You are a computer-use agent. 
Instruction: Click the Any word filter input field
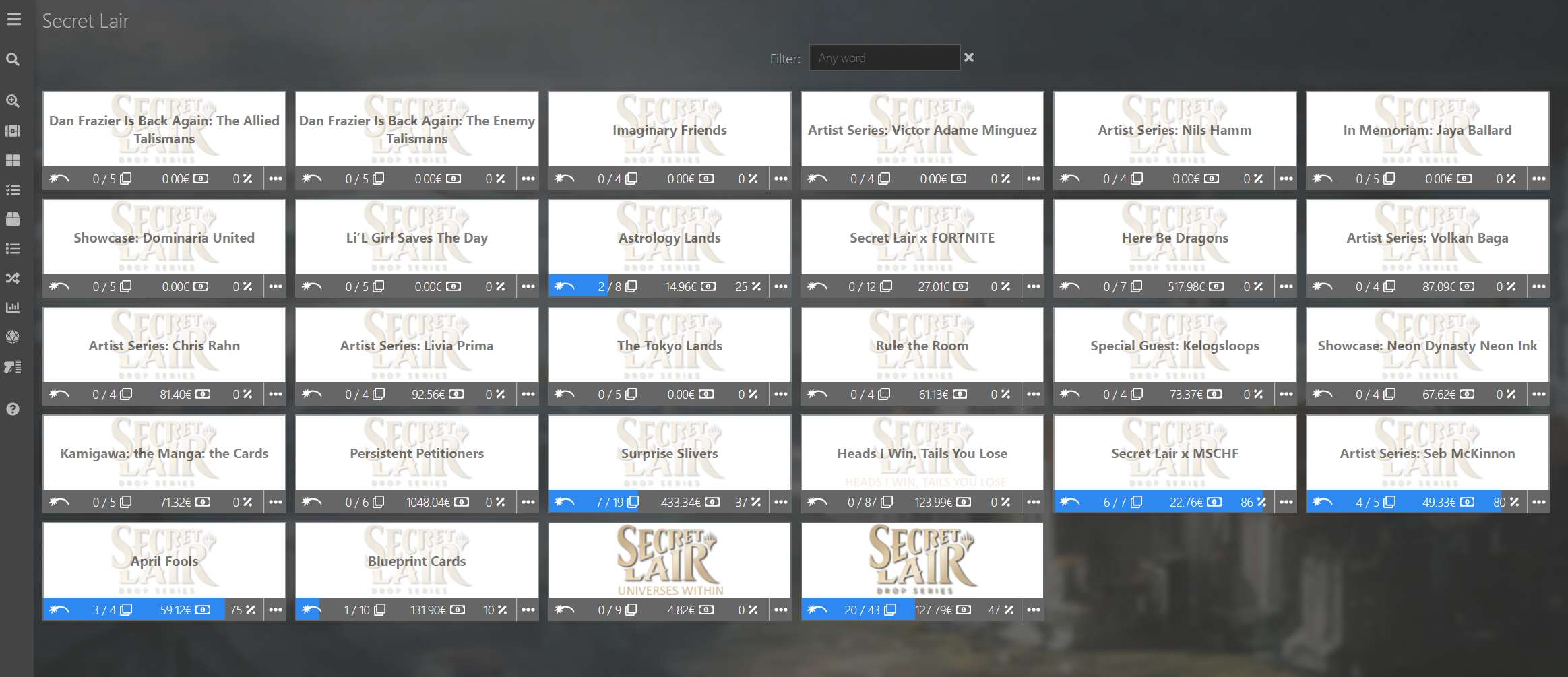(x=885, y=58)
